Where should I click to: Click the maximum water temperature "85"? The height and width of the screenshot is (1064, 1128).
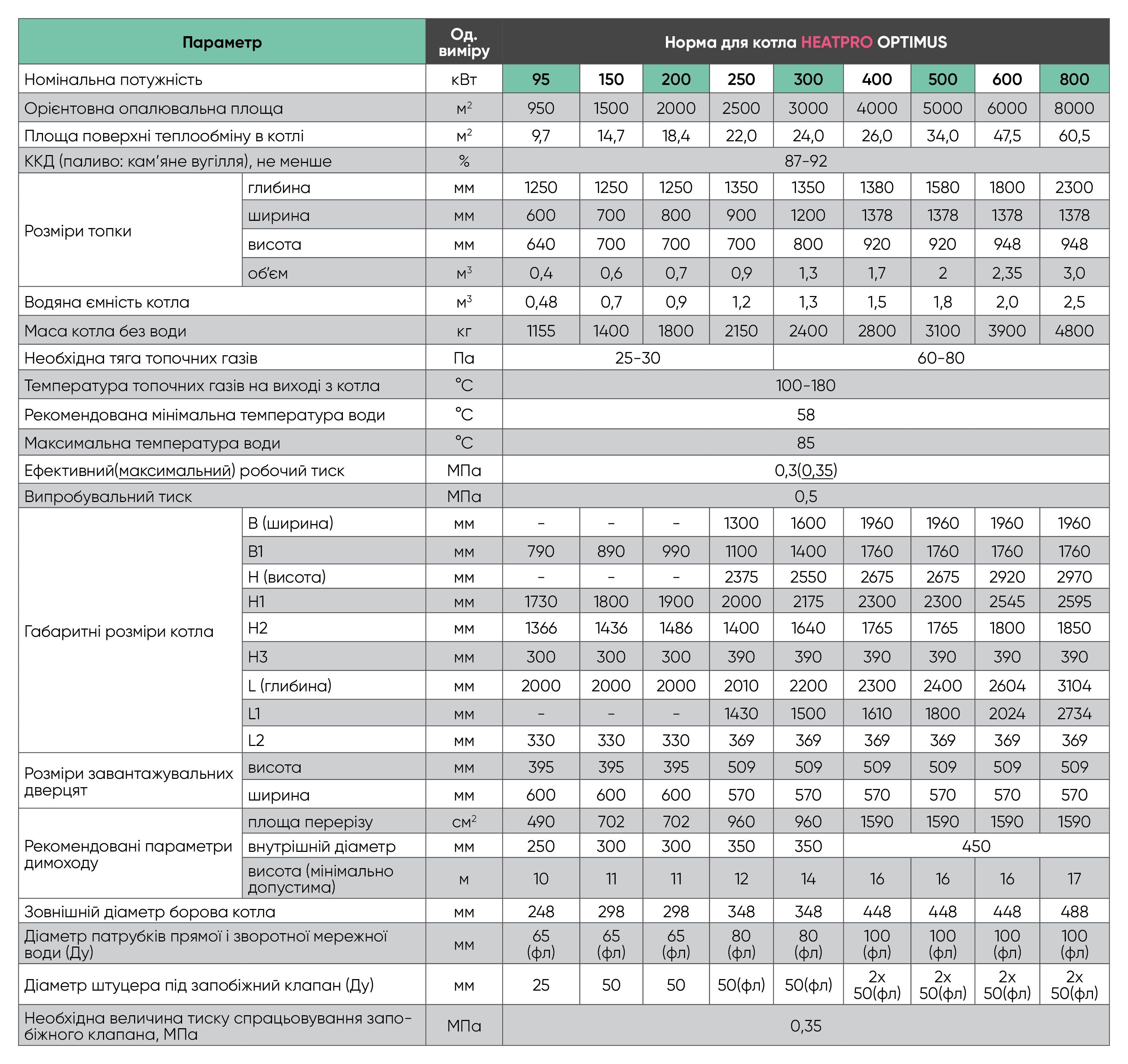(x=806, y=442)
